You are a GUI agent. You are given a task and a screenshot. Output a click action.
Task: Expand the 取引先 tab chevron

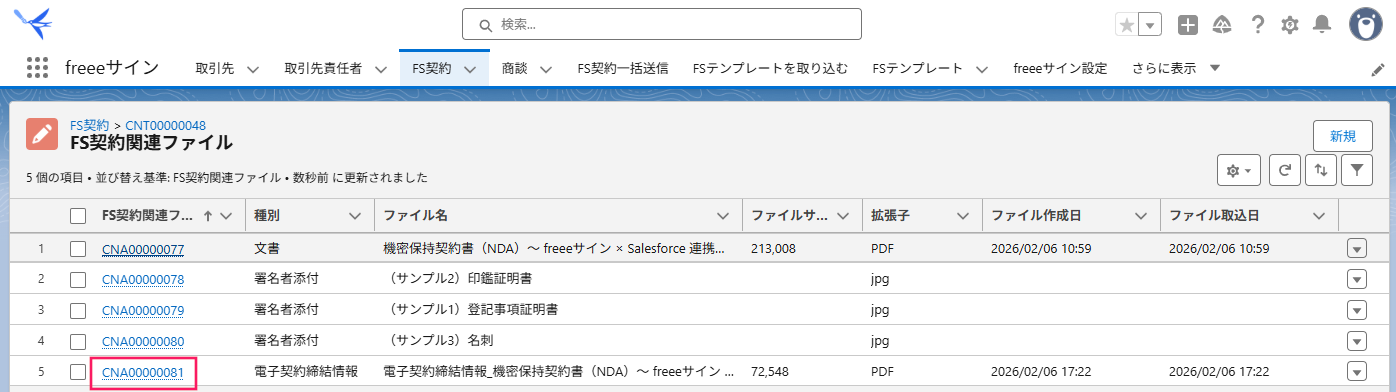click(x=252, y=69)
